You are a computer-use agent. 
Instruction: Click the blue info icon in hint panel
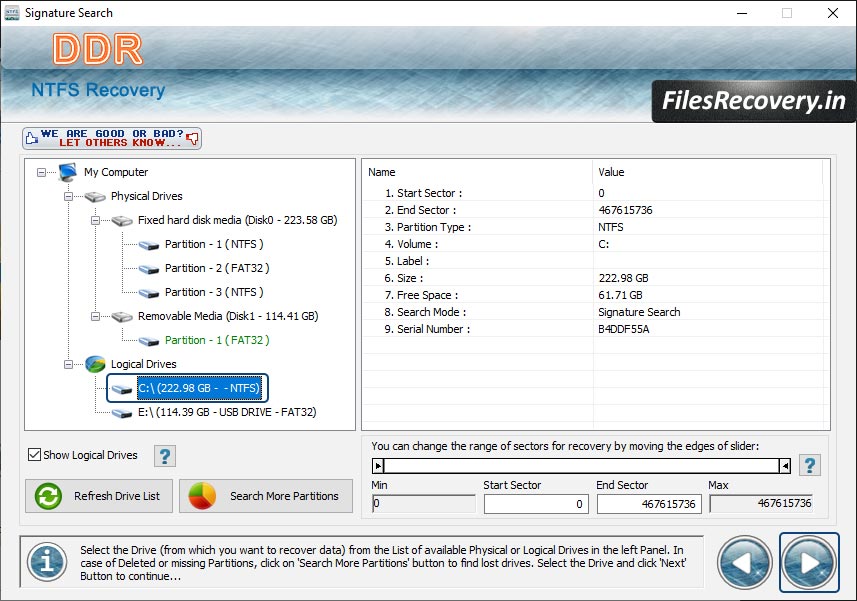pos(48,562)
